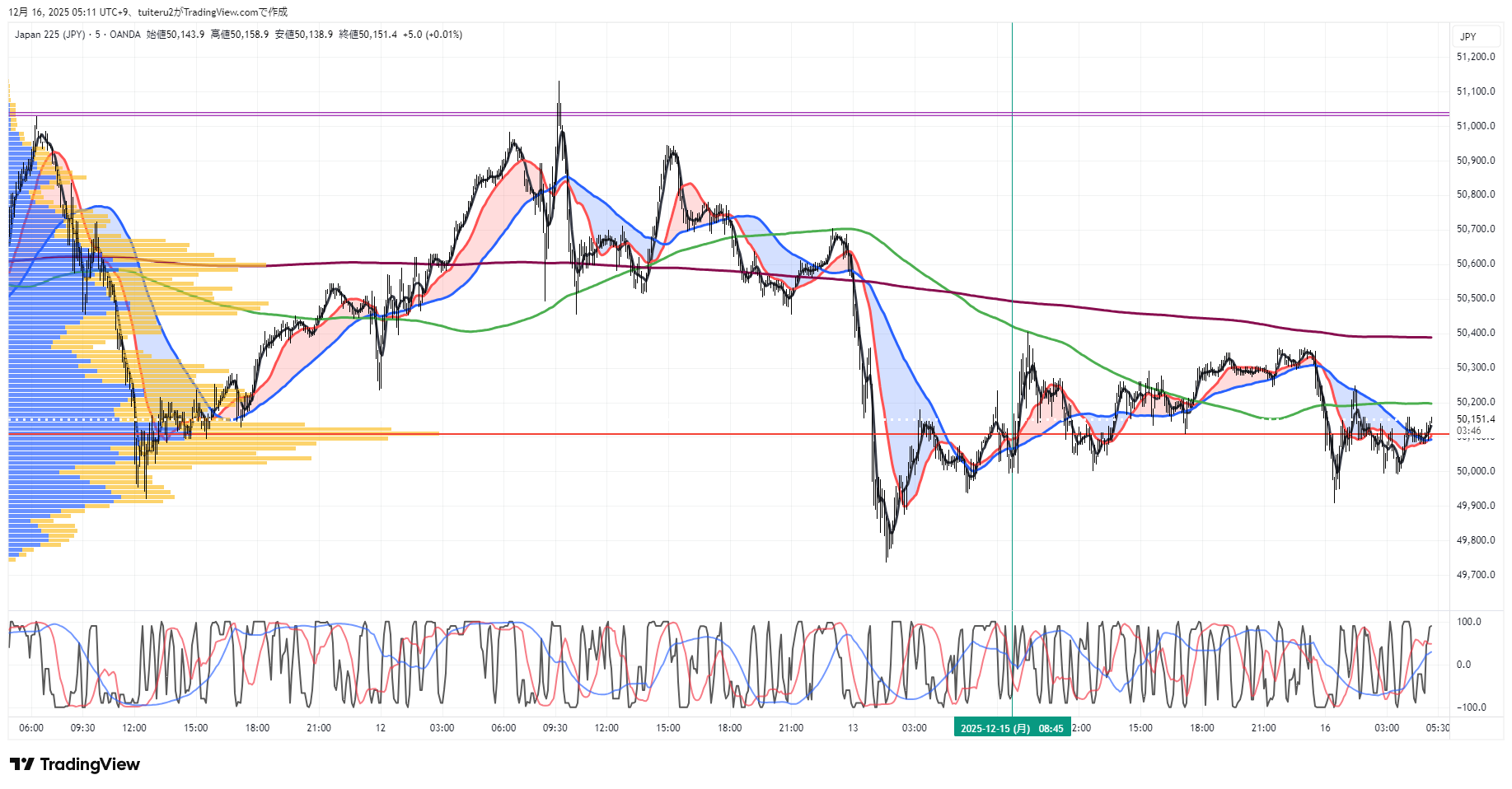Select the day 12 marker on time axis
Viewport: 1512px width, 789px height.
(x=380, y=728)
